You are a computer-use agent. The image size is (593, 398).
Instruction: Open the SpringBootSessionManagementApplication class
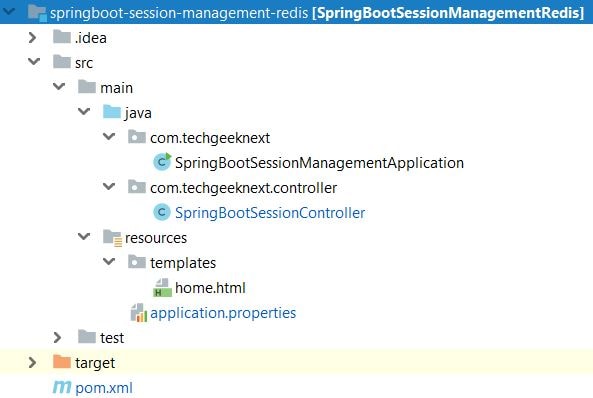[x=319, y=163]
